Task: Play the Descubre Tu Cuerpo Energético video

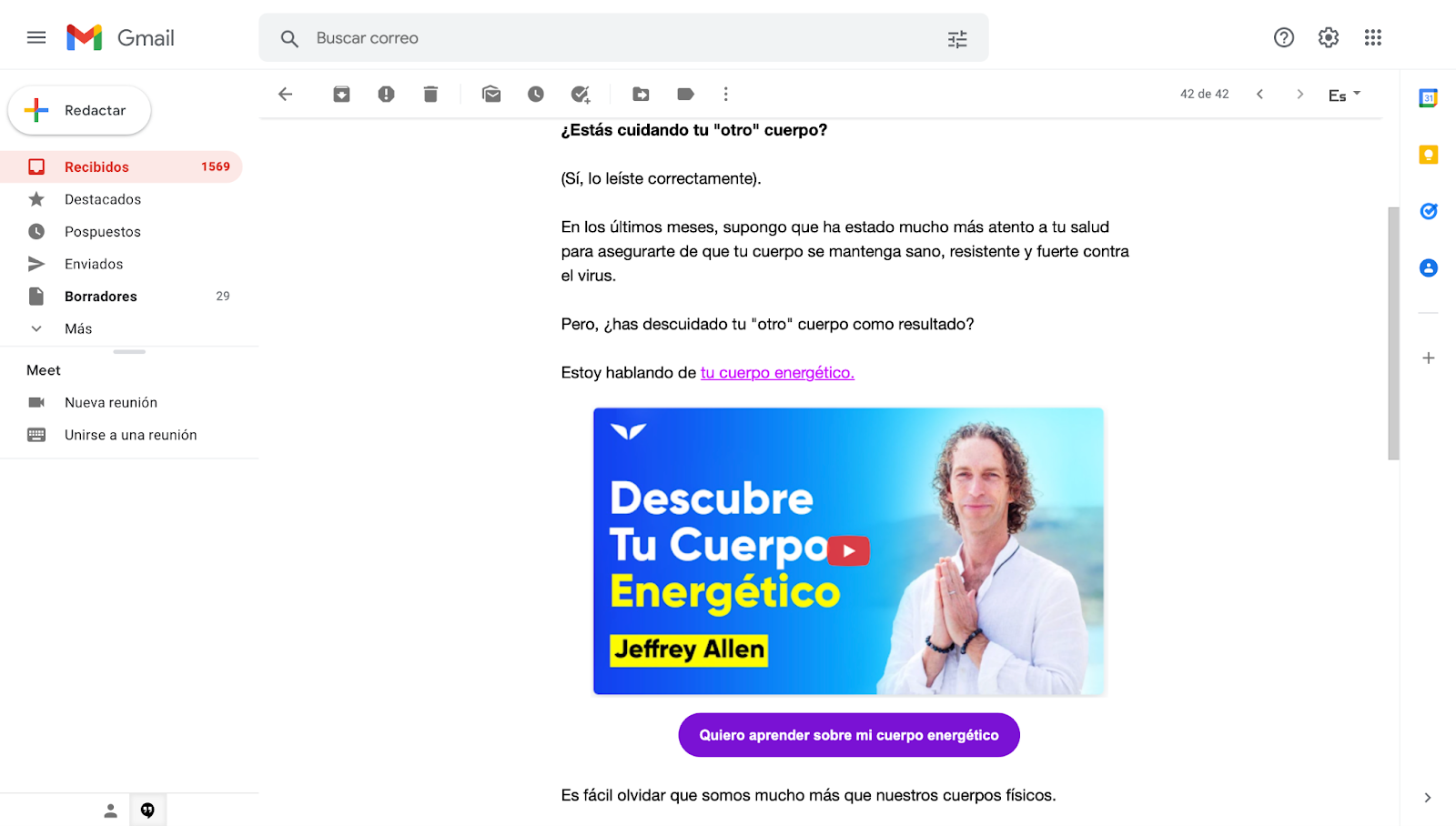Action: coord(848,550)
